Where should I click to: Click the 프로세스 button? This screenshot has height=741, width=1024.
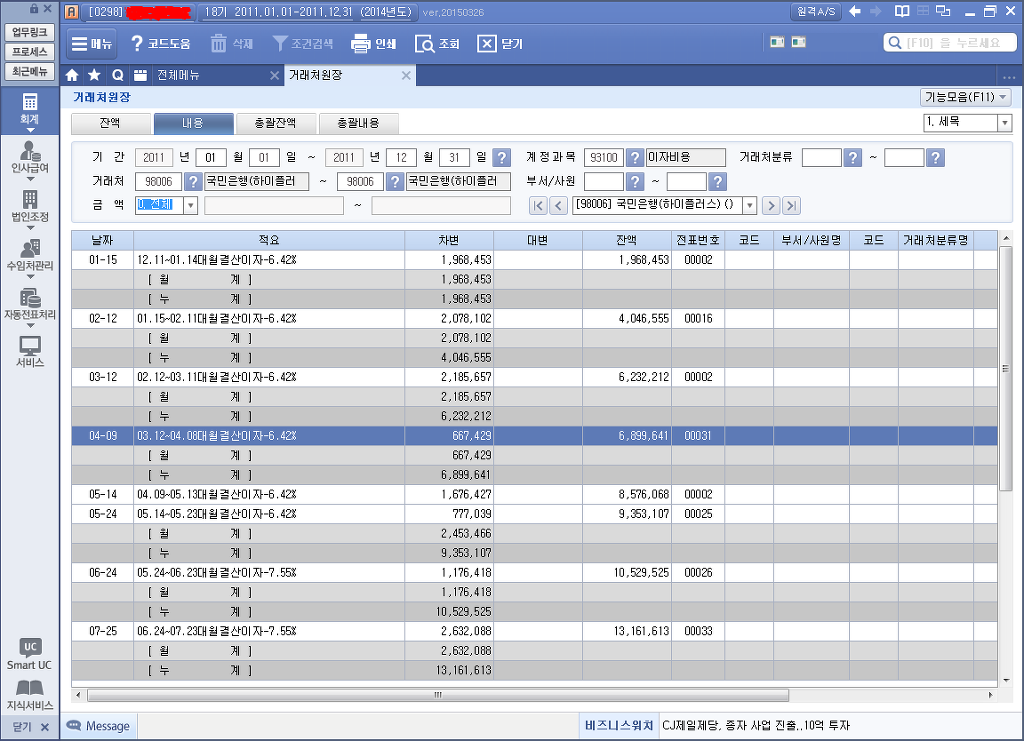click(x=29, y=52)
